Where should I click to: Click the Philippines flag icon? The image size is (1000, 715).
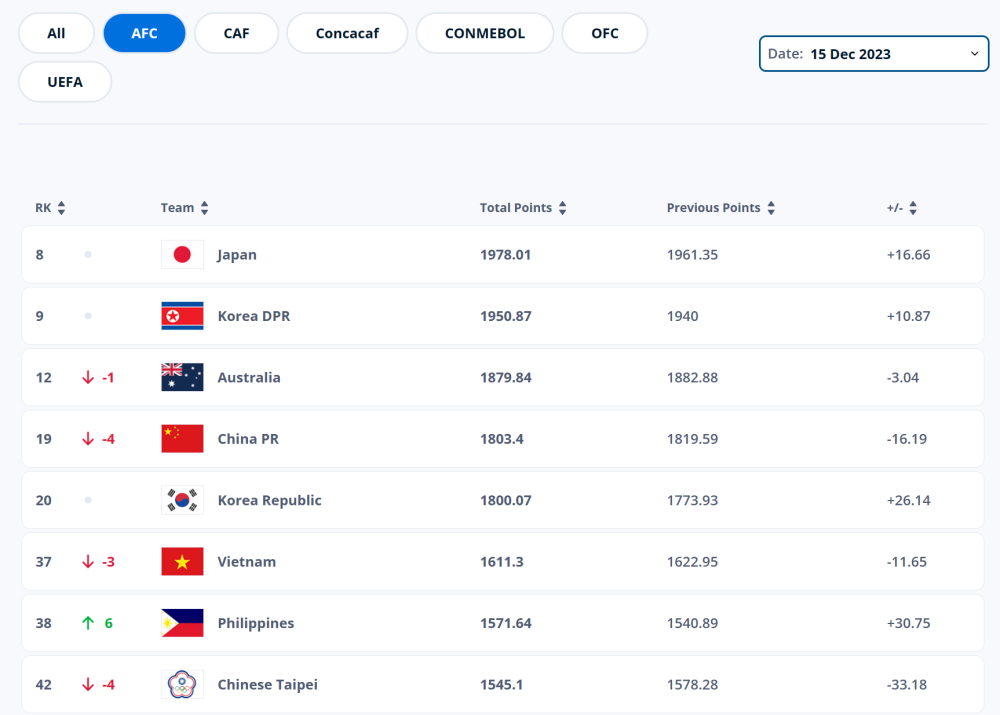coord(182,623)
